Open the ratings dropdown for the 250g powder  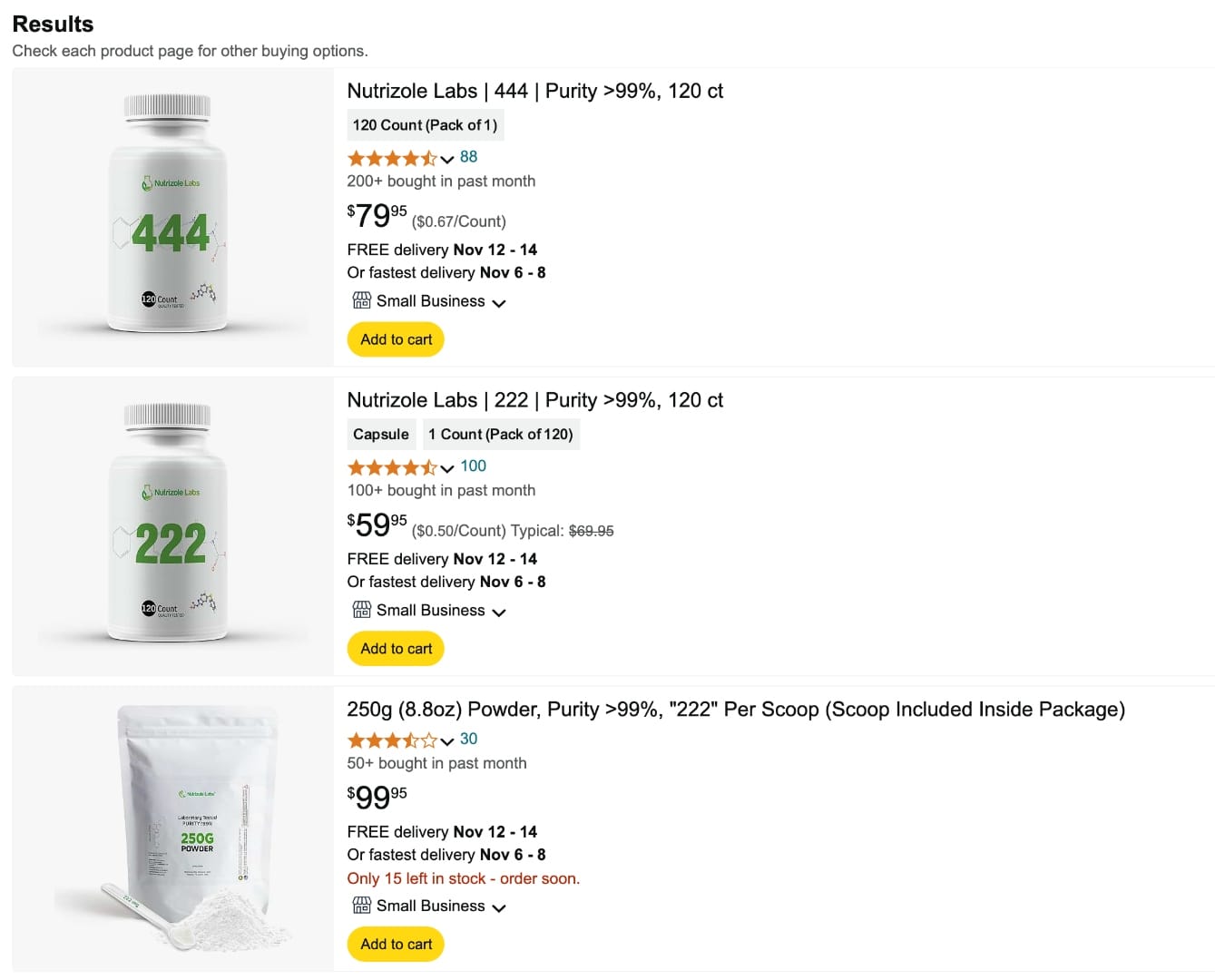click(x=446, y=741)
